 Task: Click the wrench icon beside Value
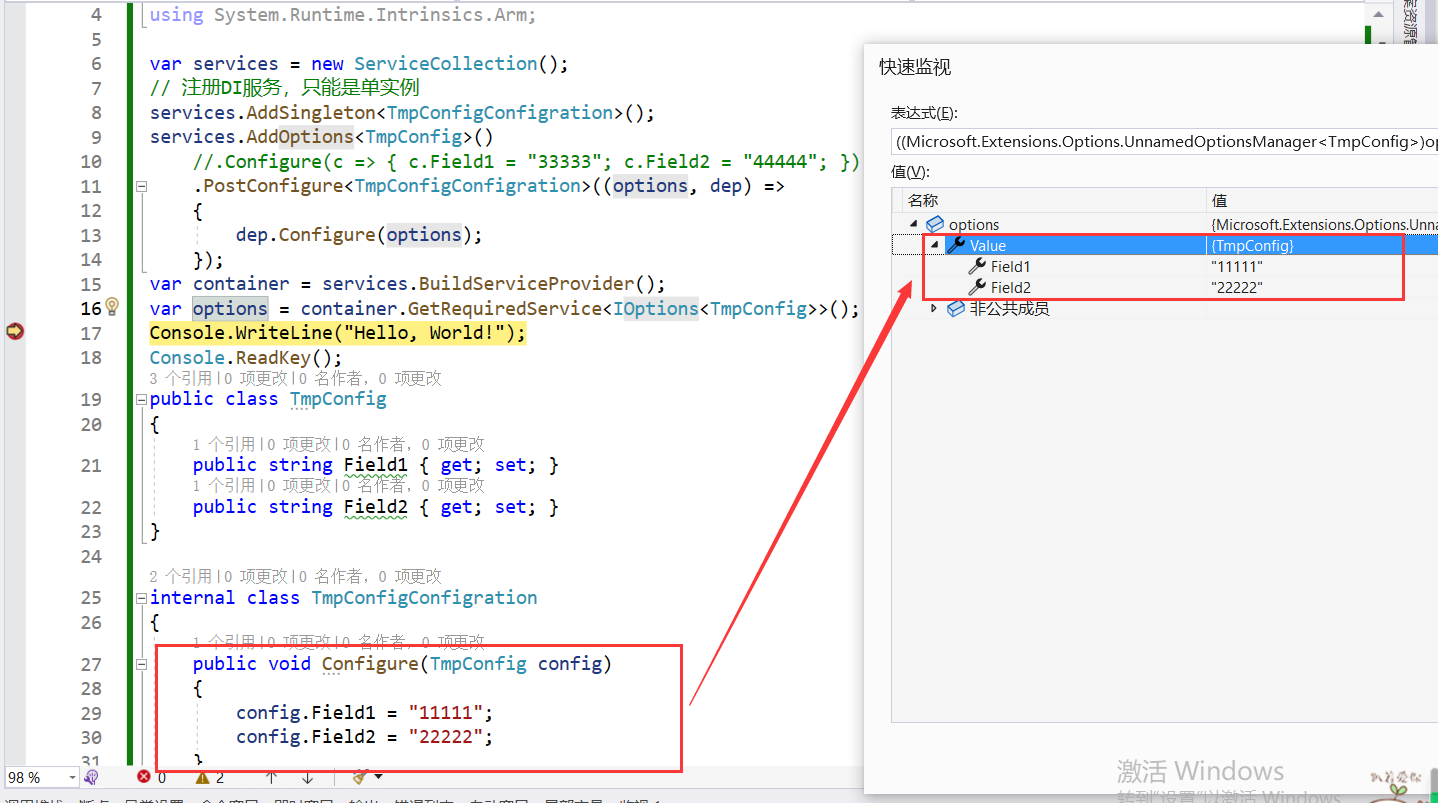click(956, 245)
